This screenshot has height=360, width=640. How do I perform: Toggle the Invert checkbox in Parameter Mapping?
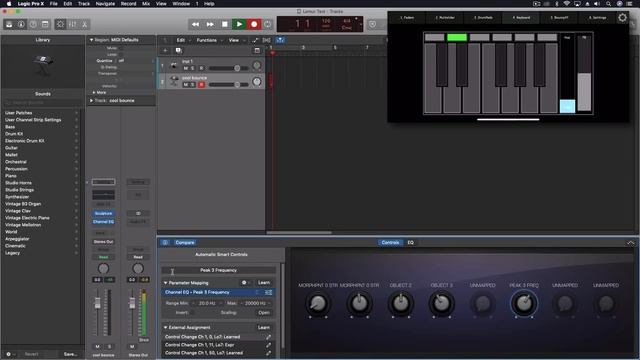coord(192,313)
